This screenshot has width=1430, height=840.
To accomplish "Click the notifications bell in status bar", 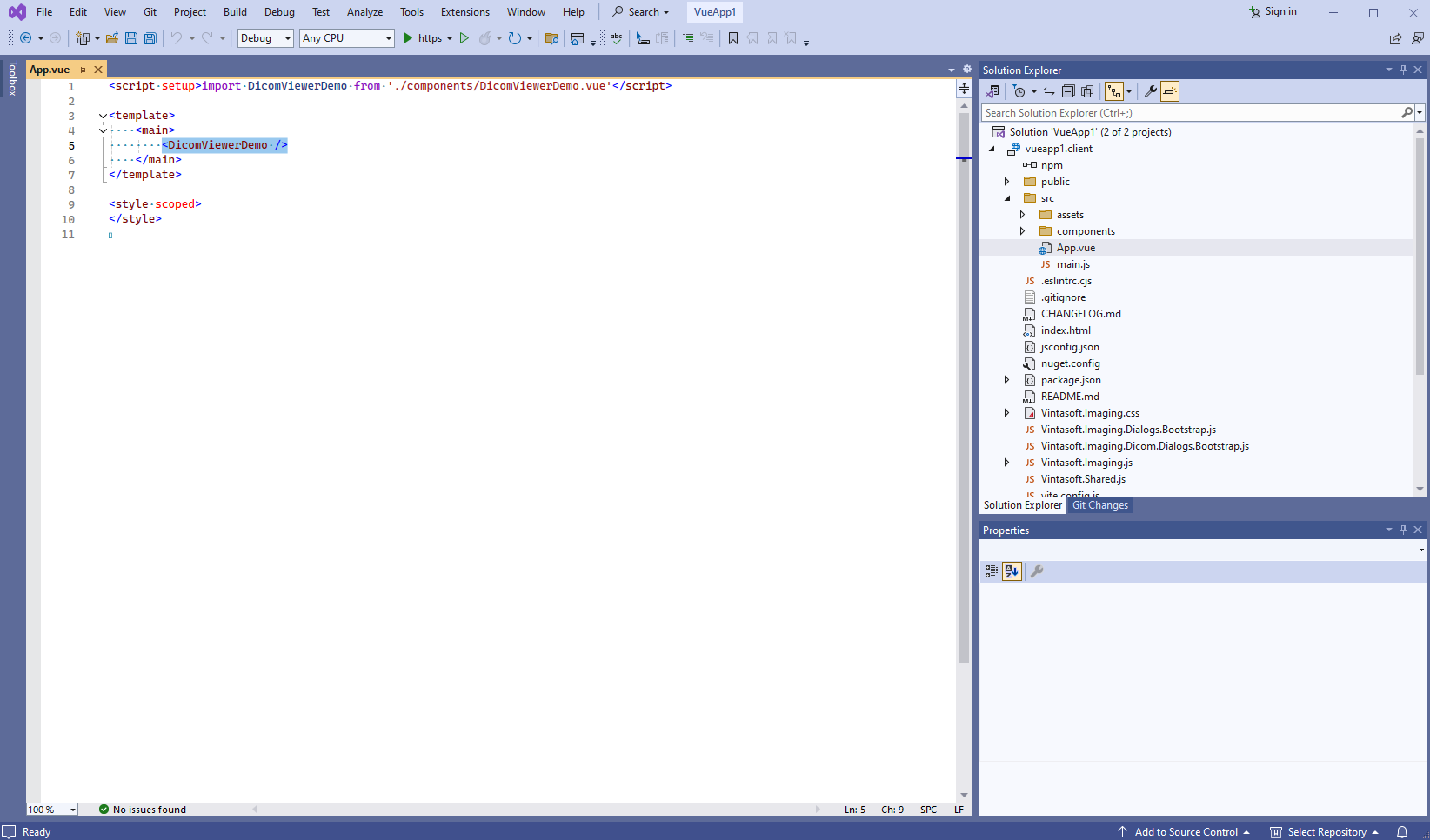I will click(x=1402, y=832).
